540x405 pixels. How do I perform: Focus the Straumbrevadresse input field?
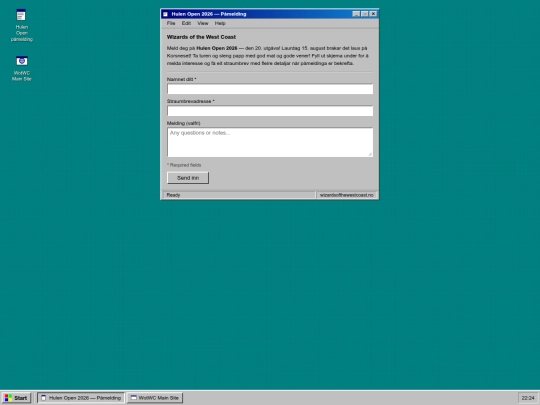[270, 111]
